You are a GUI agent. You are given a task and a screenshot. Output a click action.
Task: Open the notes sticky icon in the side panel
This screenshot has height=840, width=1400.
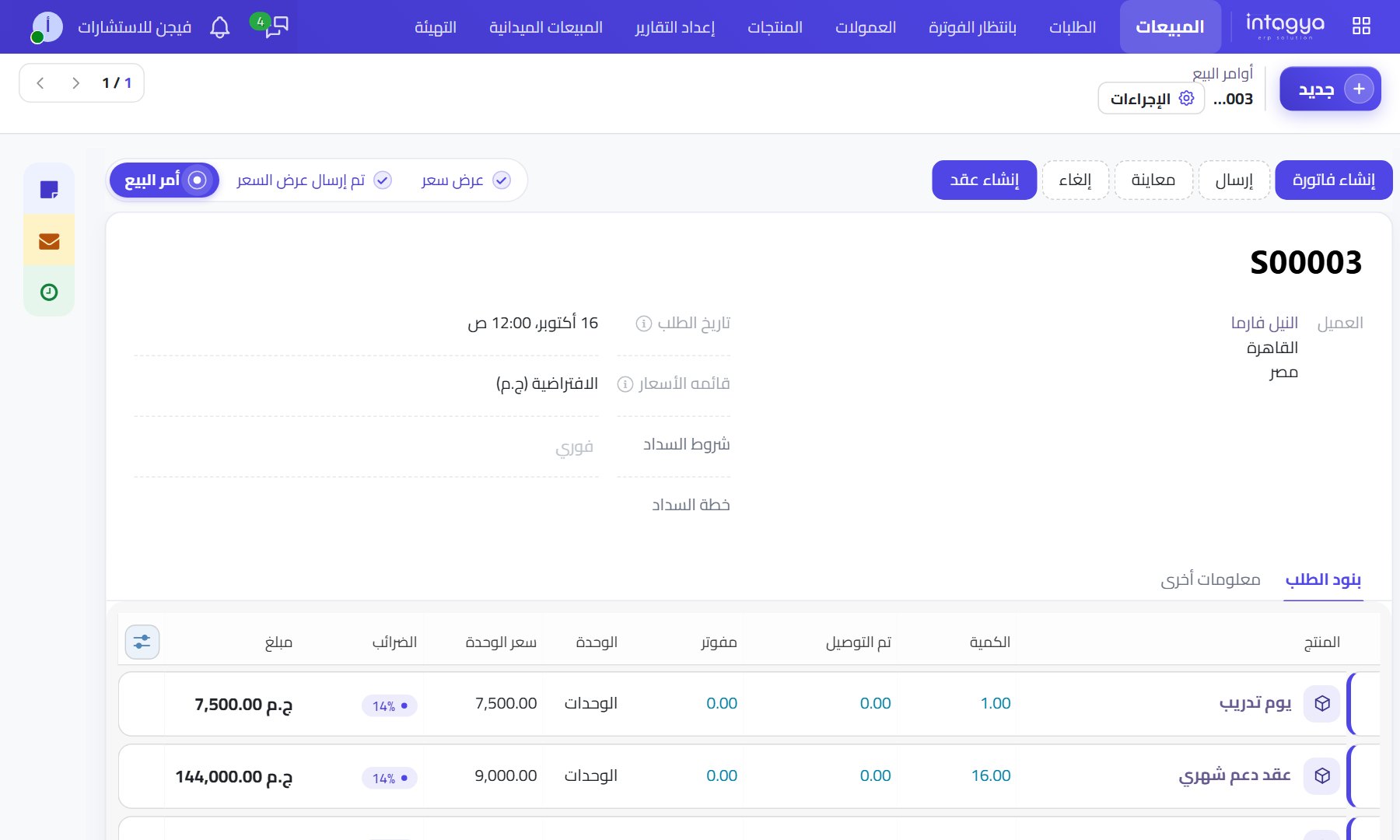pyautogui.click(x=49, y=189)
